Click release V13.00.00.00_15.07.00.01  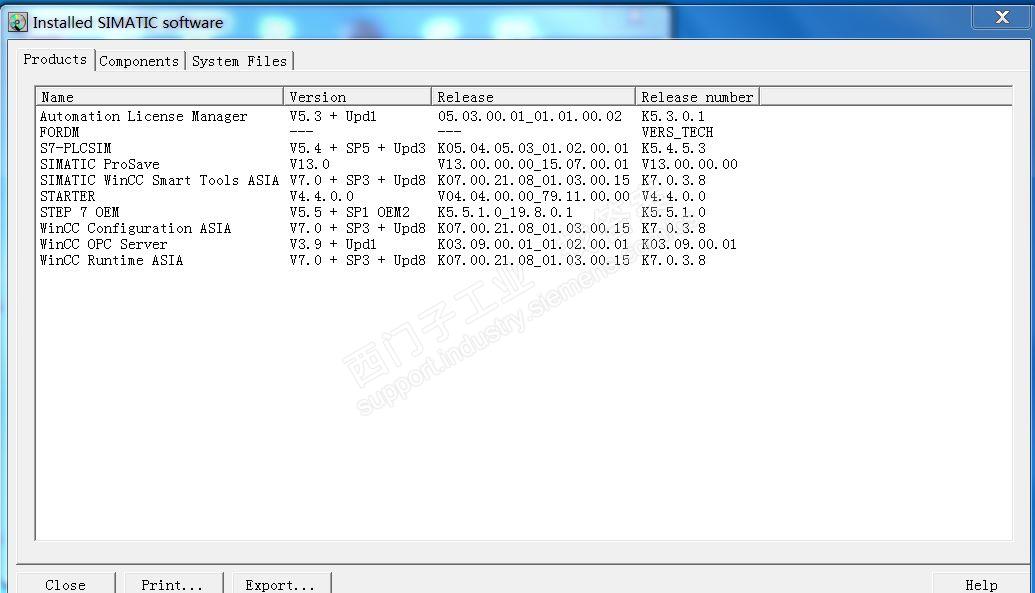[x=533, y=164]
